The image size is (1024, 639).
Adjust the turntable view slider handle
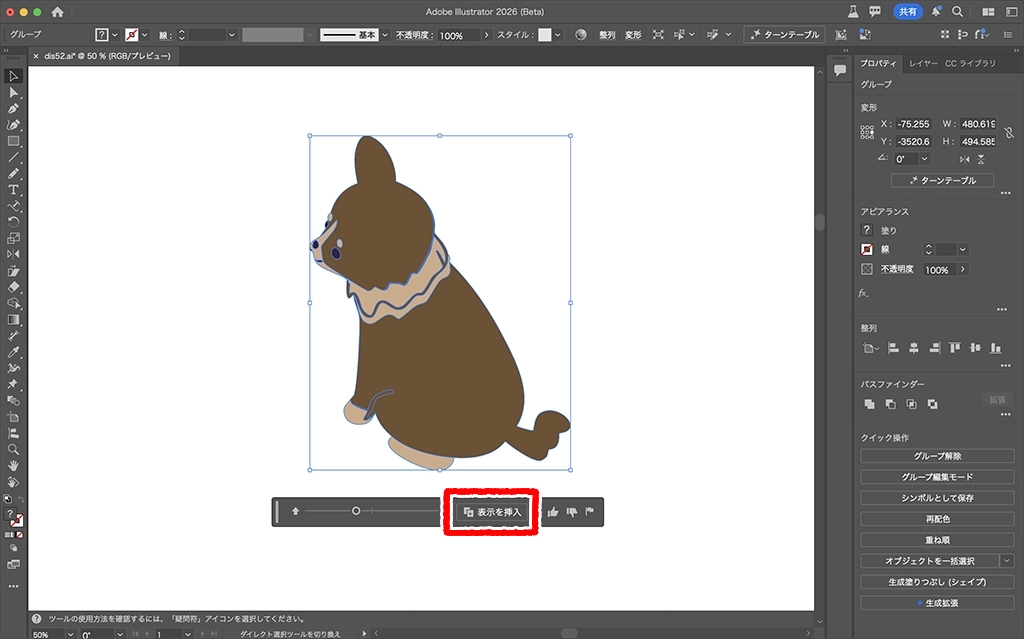[x=356, y=511]
